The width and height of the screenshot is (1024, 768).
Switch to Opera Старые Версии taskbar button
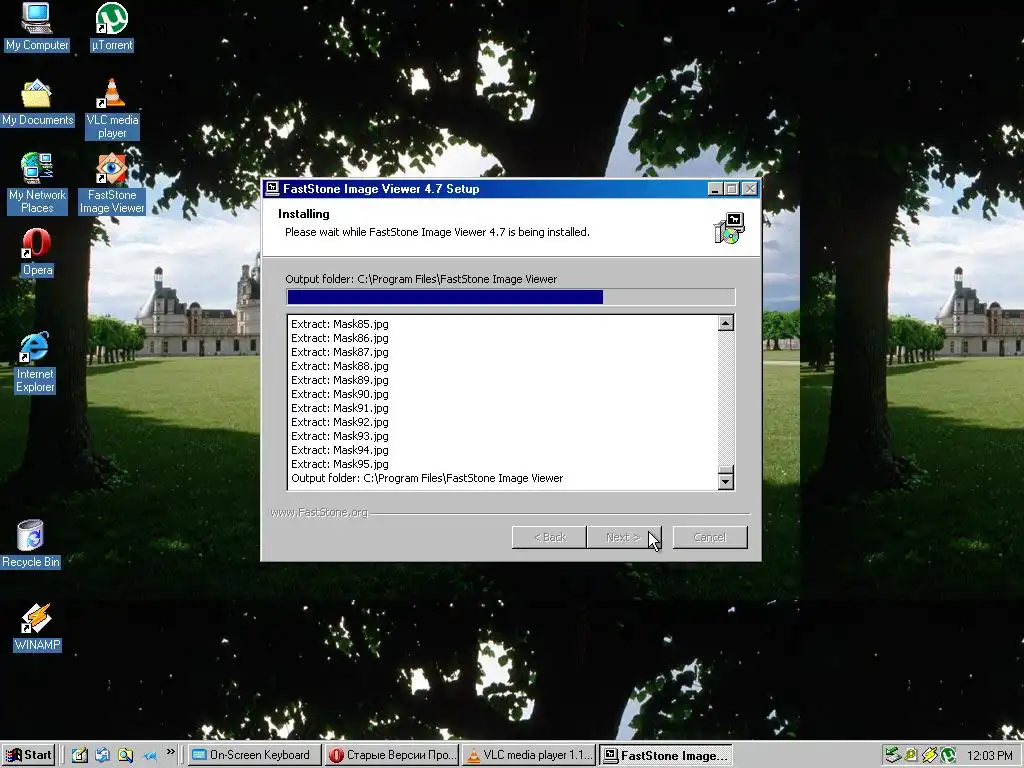393,755
